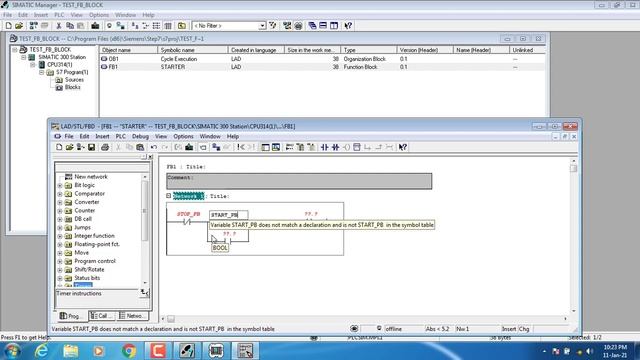Click Up one level icon in SIMATIC Manager
Viewport: 640px width, 360px height.
point(182,26)
